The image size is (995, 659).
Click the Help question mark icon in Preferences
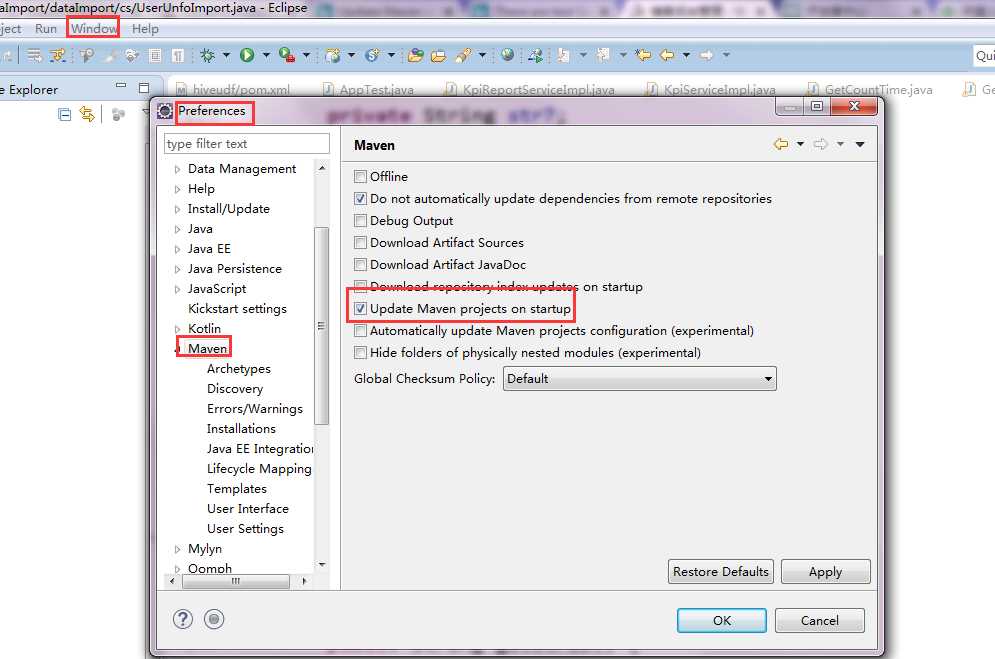pyautogui.click(x=183, y=619)
